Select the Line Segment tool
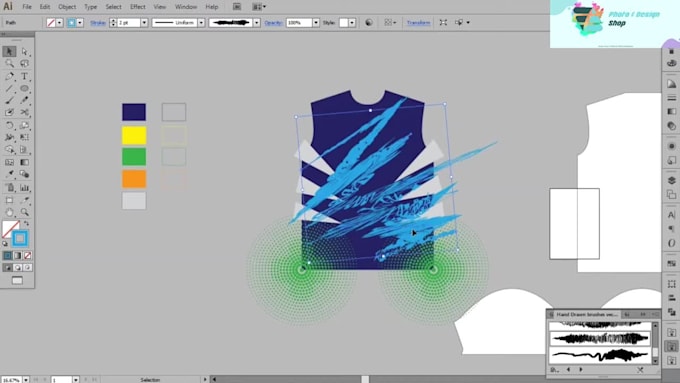680x383 pixels. [9, 88]
